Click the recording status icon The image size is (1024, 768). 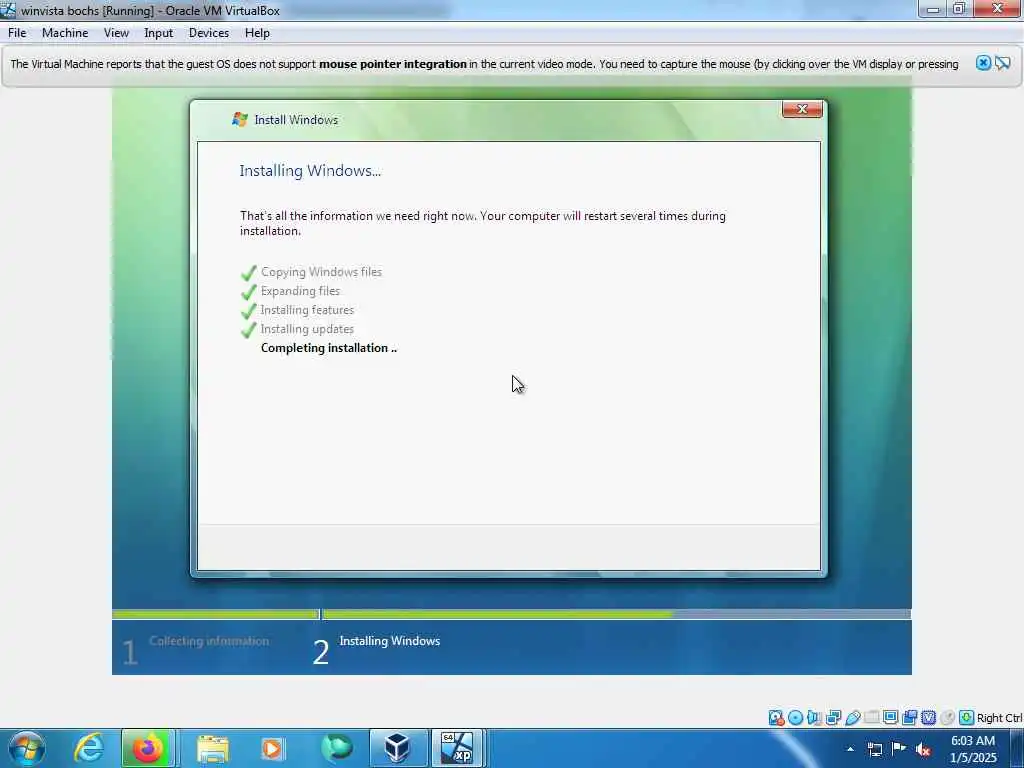point(909,718)
